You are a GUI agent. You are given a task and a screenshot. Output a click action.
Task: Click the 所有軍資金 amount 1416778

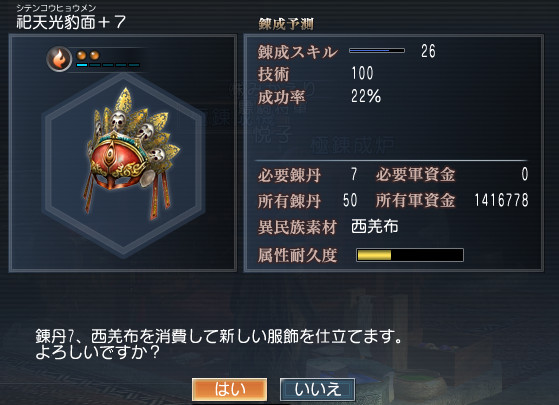(501, 200)
